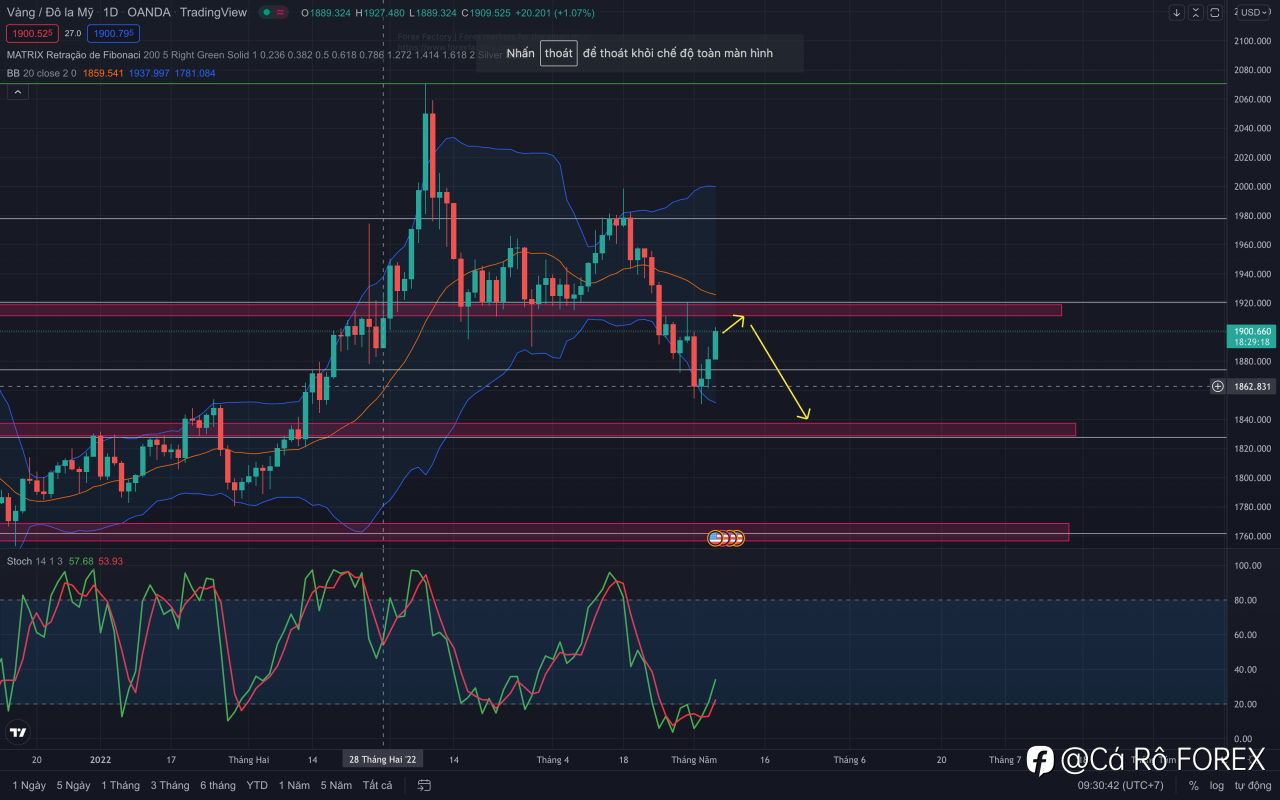Click the blue buy price 1900.79 button
The height and width of the screenshot is (800, 1280).
click(113, 33)
